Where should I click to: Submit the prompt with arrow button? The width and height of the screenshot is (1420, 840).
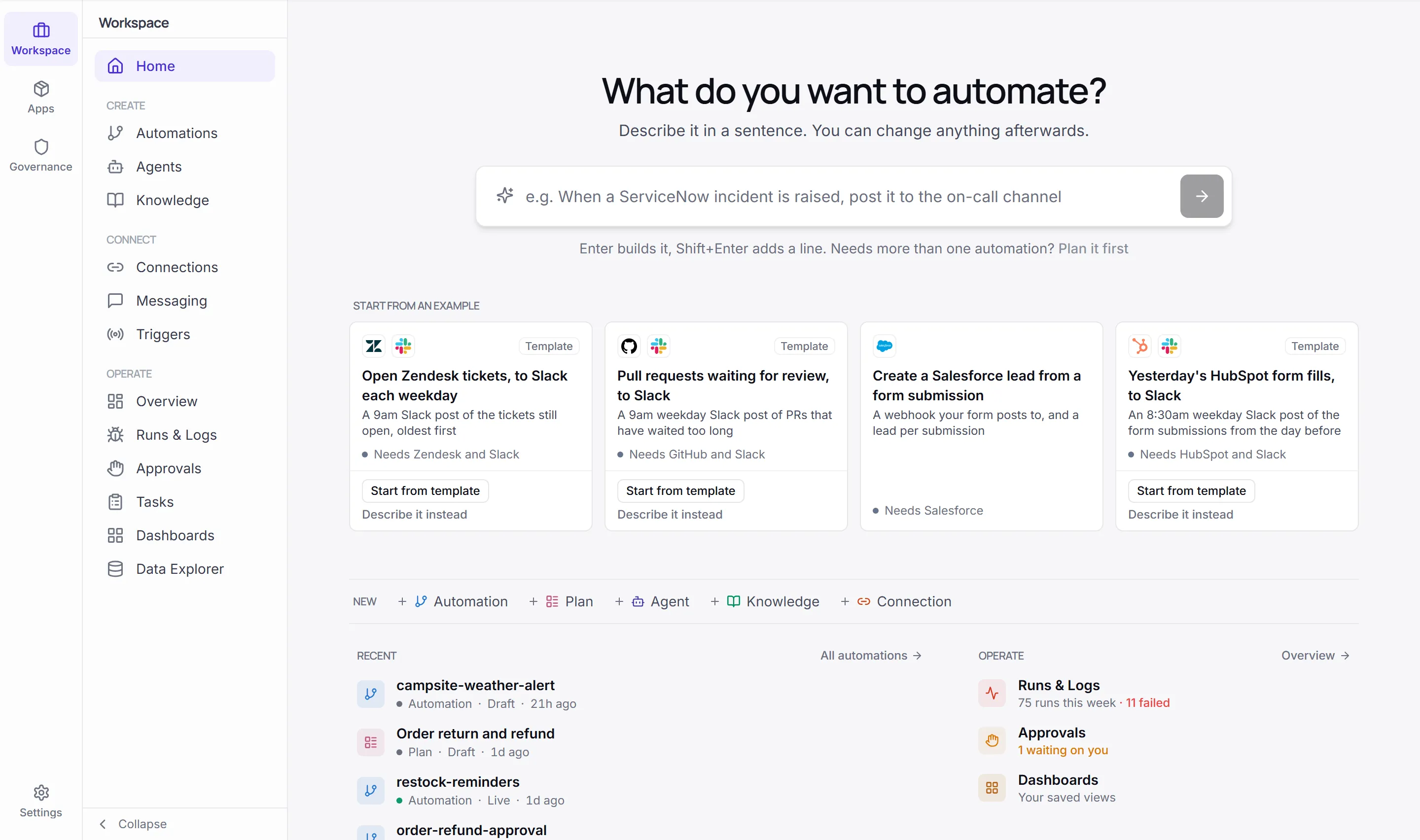coord(1202,196)
